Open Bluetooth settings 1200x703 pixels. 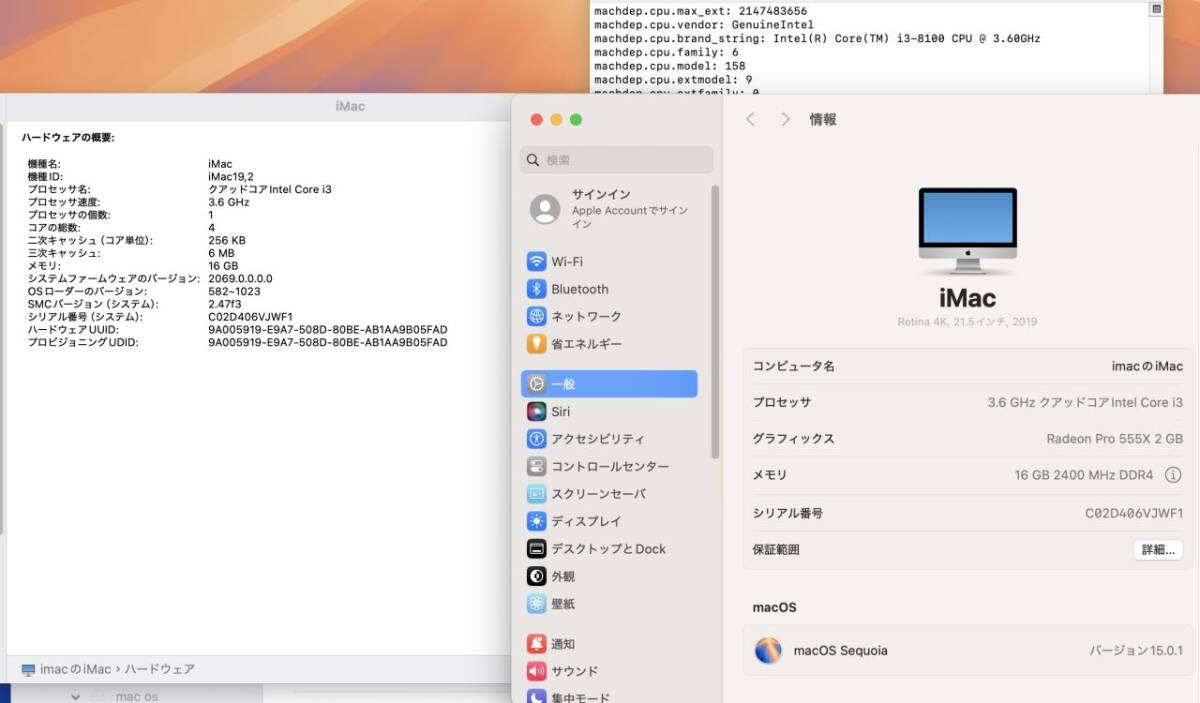578,288
